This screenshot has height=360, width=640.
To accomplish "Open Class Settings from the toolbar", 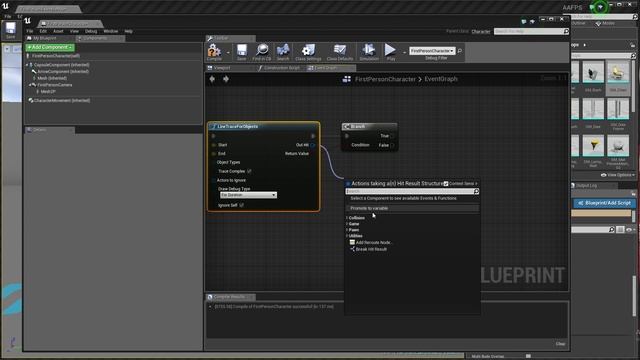I will point(308,50).
